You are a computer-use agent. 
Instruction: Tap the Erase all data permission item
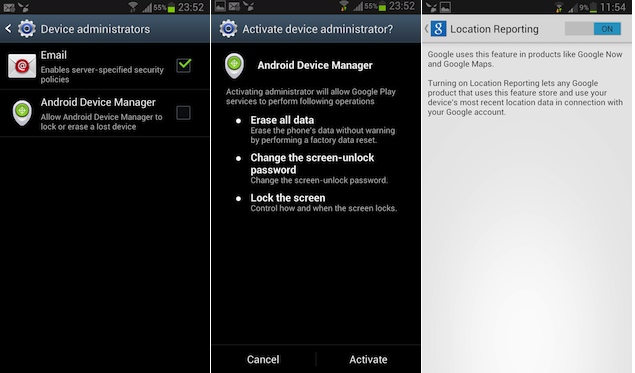coord(316,130)
